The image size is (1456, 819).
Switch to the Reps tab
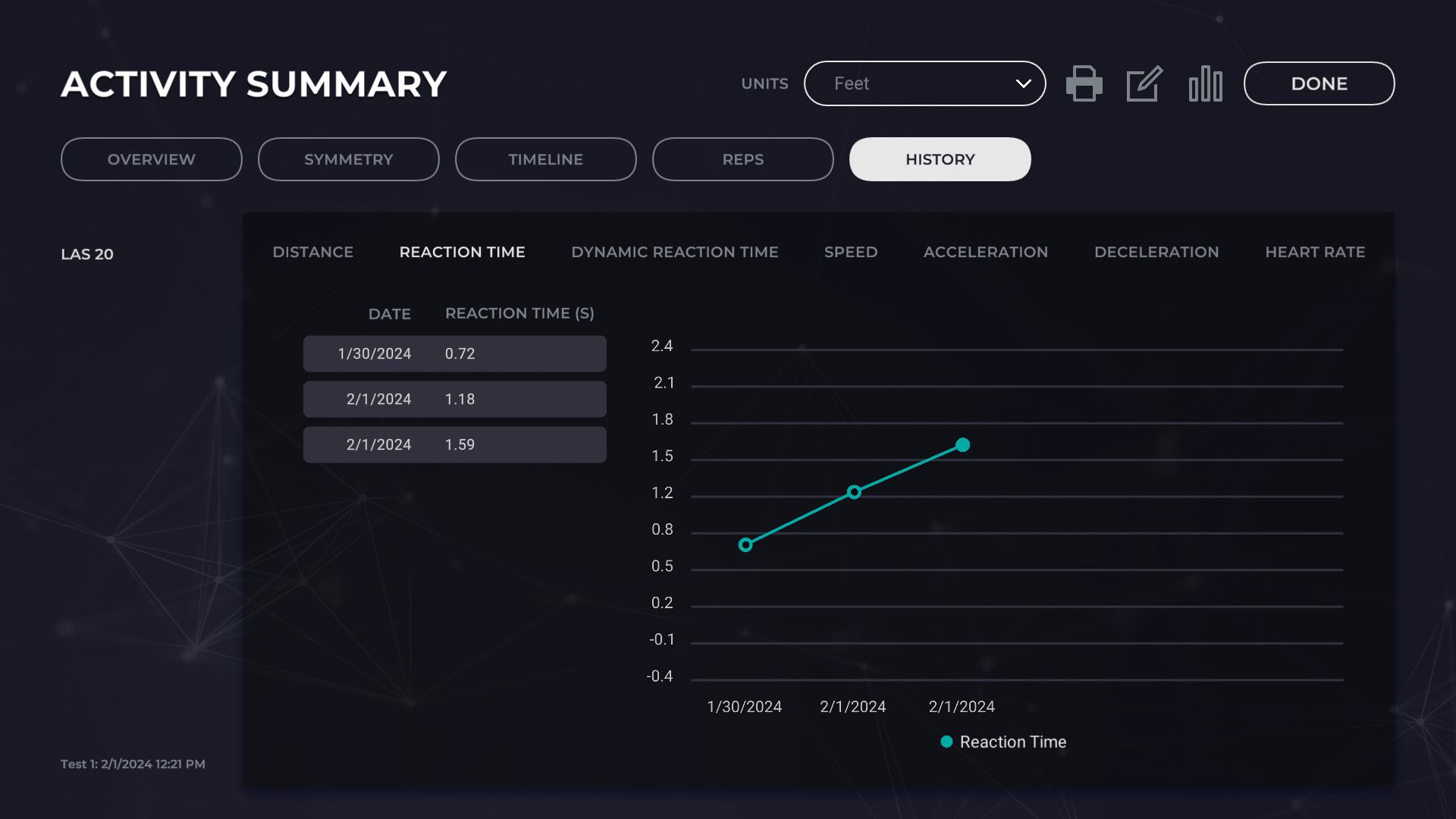[x=743, y=159]
